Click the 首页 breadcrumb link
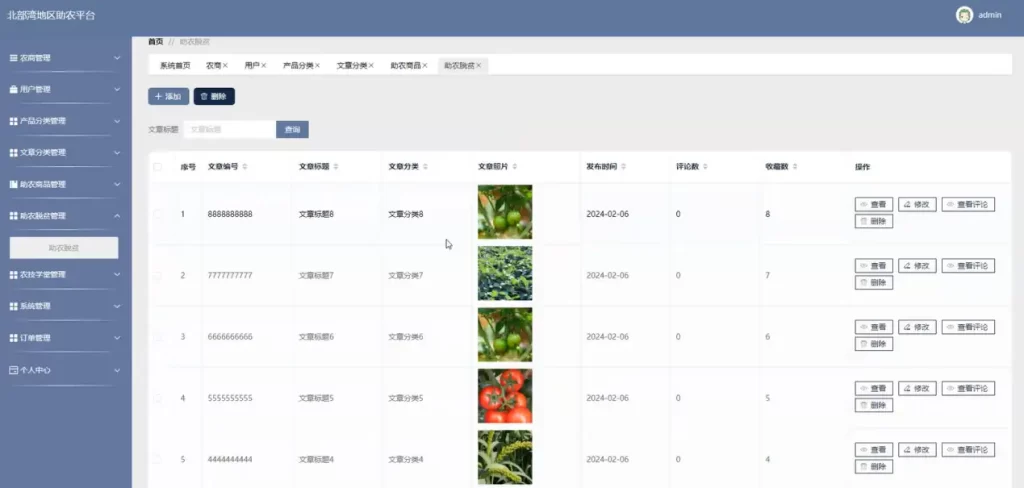This screenshot has height=488, width=1024. (155, 42)
